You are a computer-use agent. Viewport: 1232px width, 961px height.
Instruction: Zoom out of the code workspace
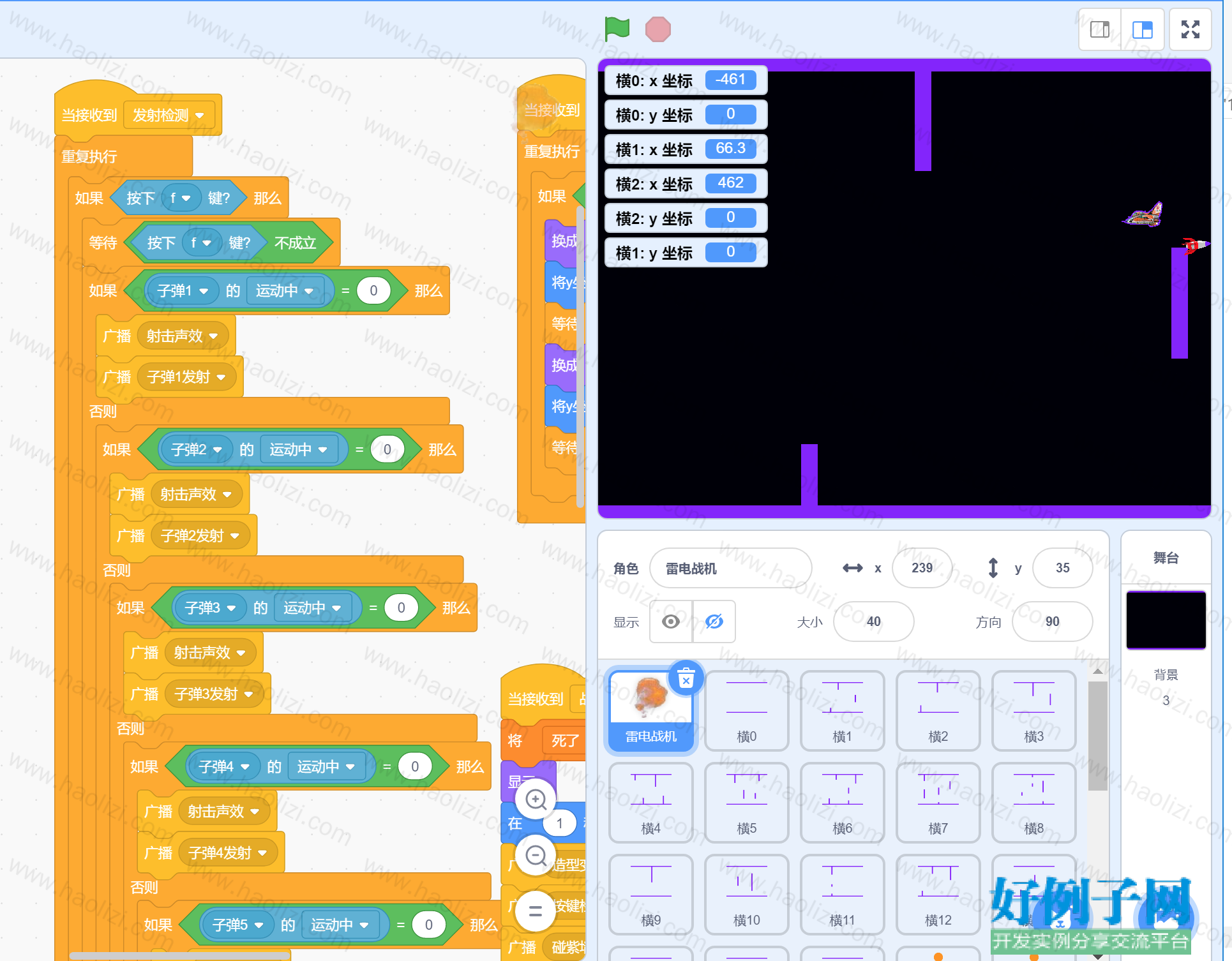pos(536,855)
